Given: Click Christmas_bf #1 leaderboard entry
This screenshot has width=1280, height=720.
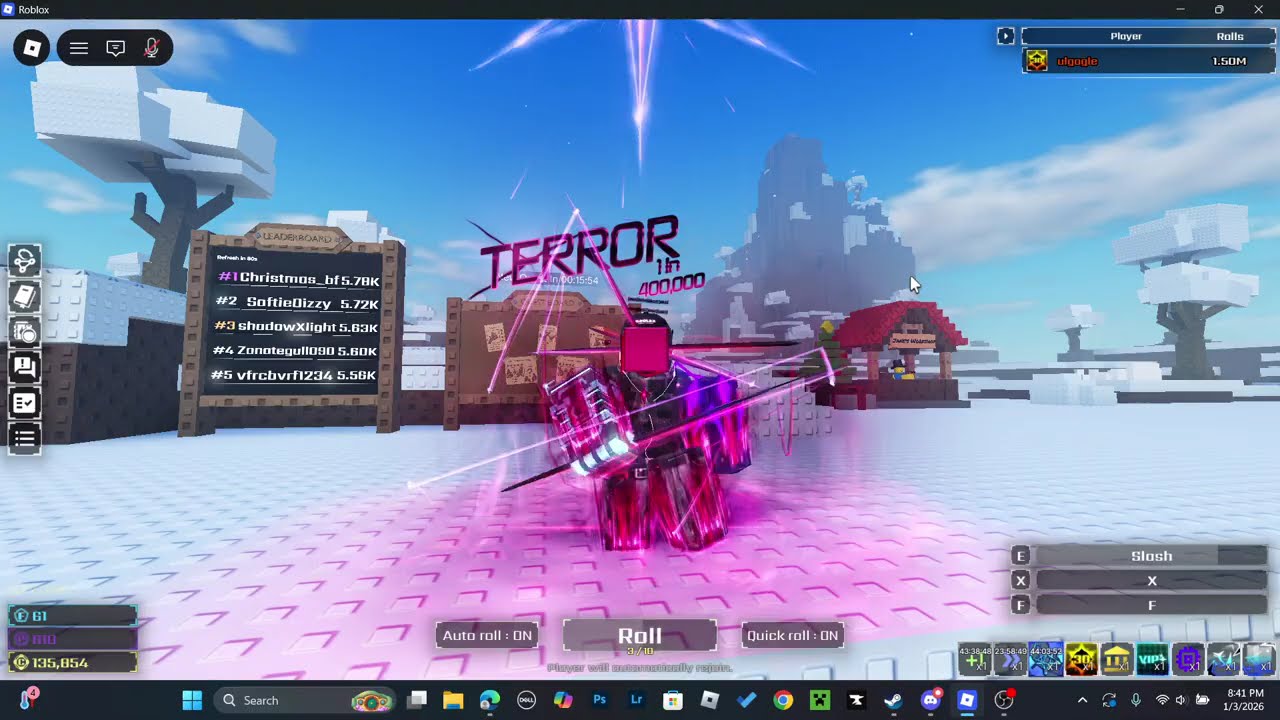Looking at the screenshot, I should pyautogui.click(x=298, y=278).
